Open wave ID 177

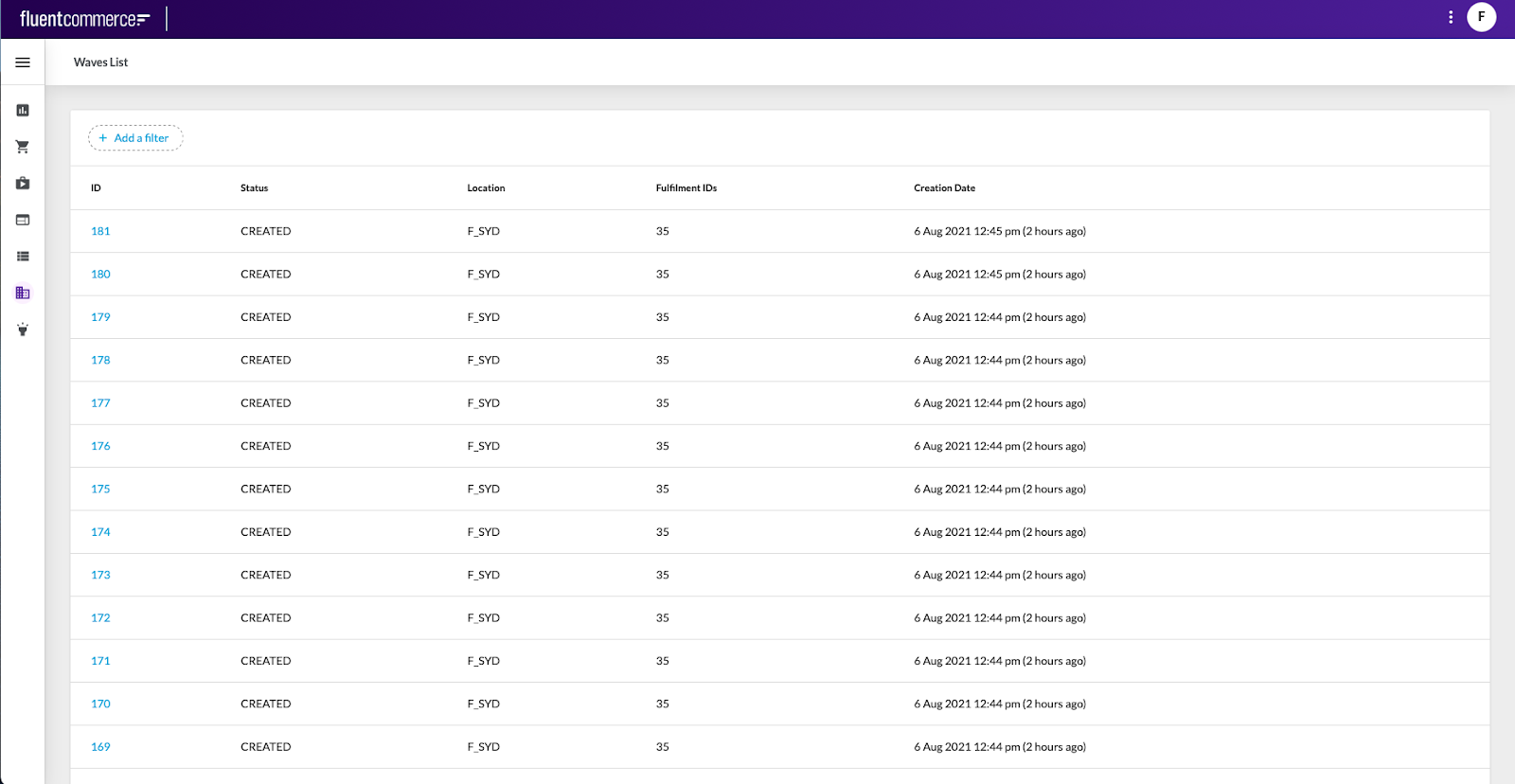(x=100, y=403)
